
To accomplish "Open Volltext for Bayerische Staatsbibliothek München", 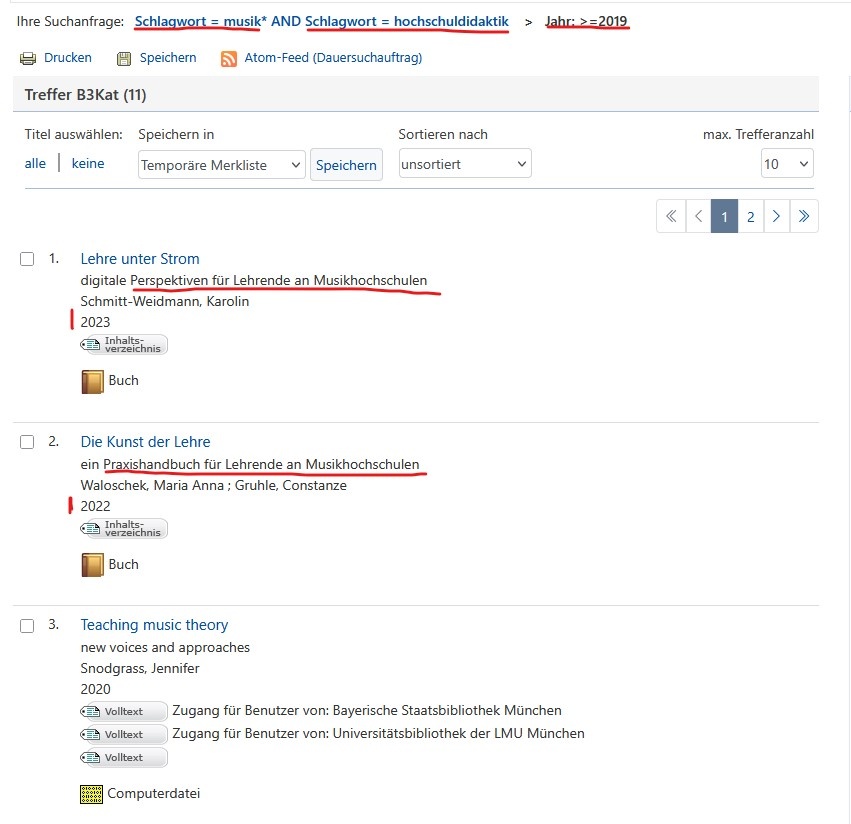I will point(125,711).
